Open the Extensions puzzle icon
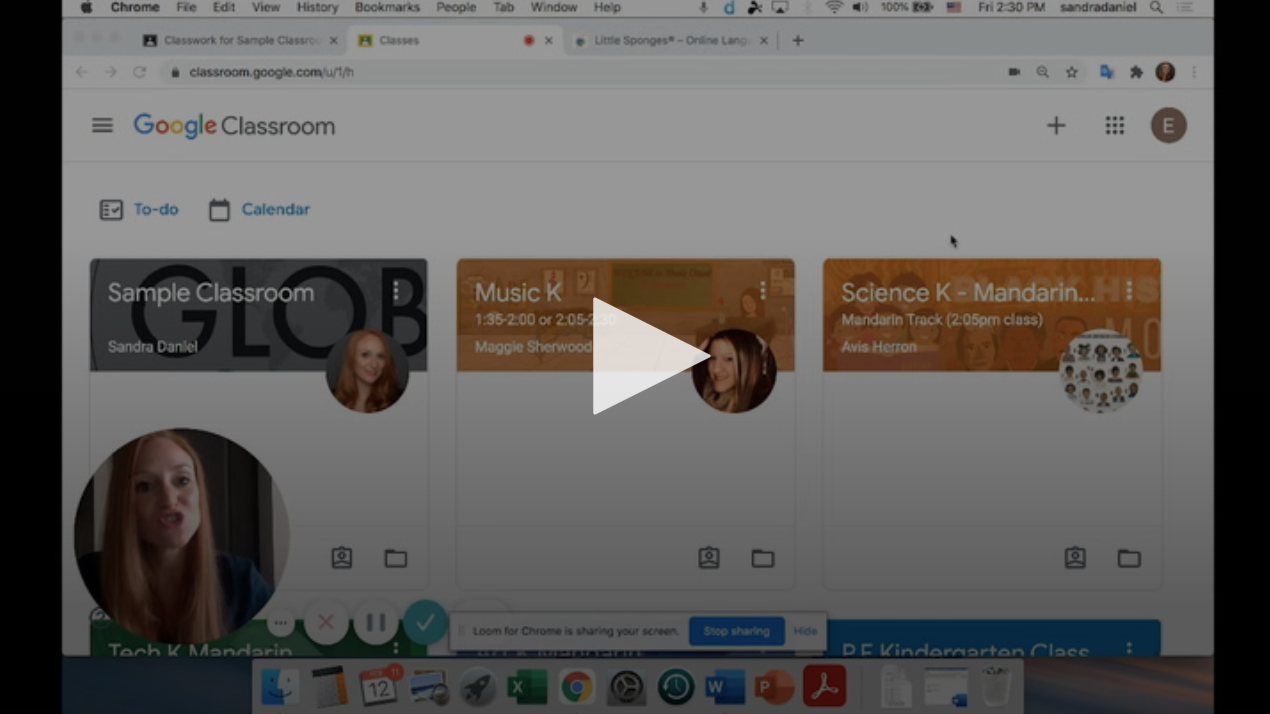This screenshot has height=714, width=1270. (x=1136, y=72)
